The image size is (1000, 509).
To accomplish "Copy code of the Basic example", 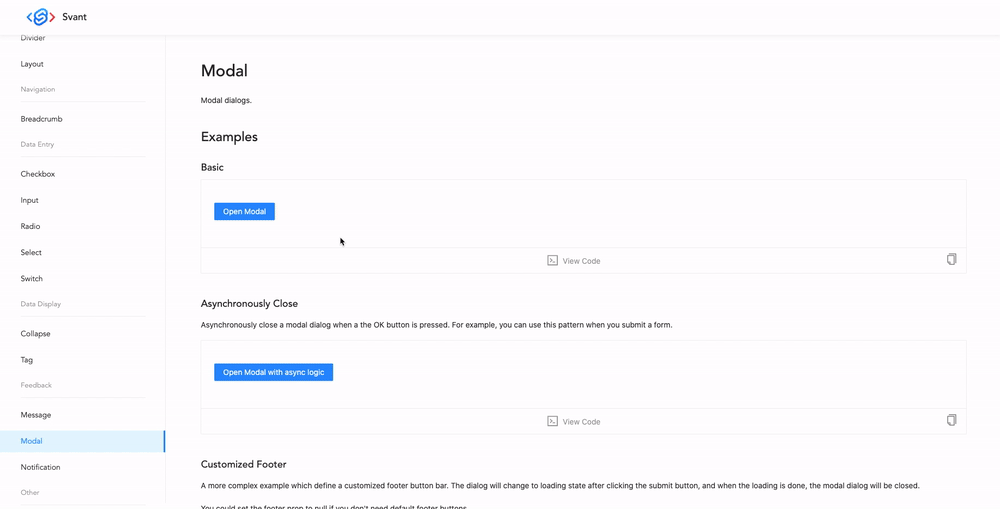I will click(x=951, y=259).
